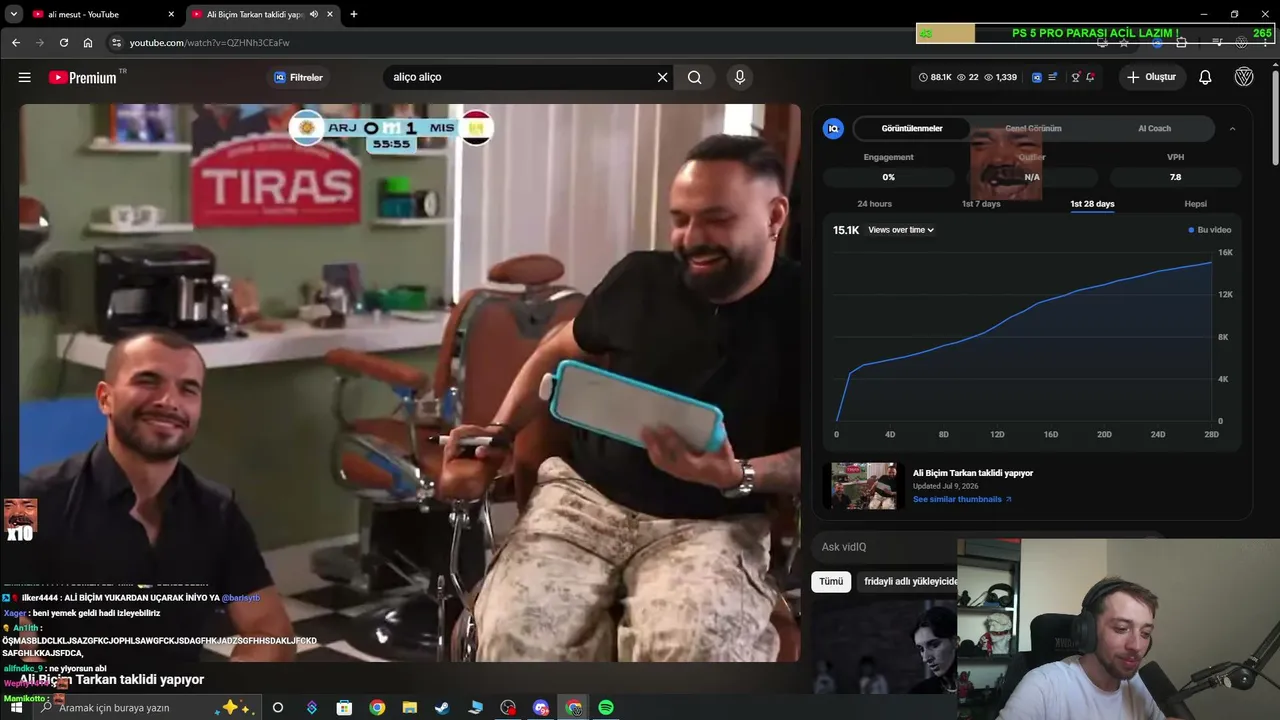
Task: Collapse the vidIQ panel chevron
Action: (x=1232, y=128)
